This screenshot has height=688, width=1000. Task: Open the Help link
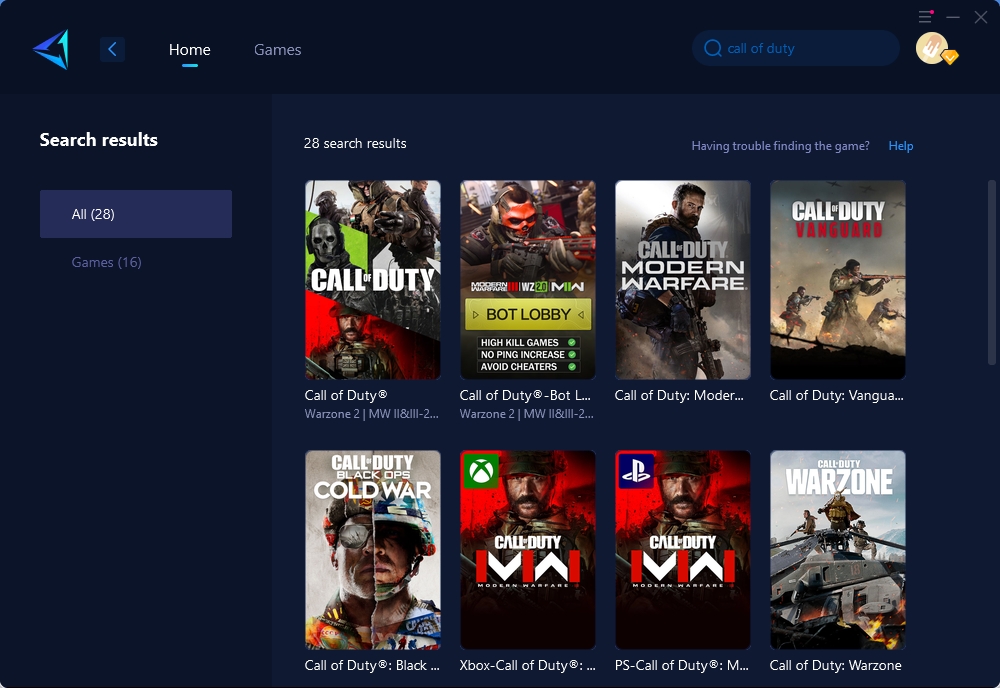pyautogui.click(x=901, y=146)
